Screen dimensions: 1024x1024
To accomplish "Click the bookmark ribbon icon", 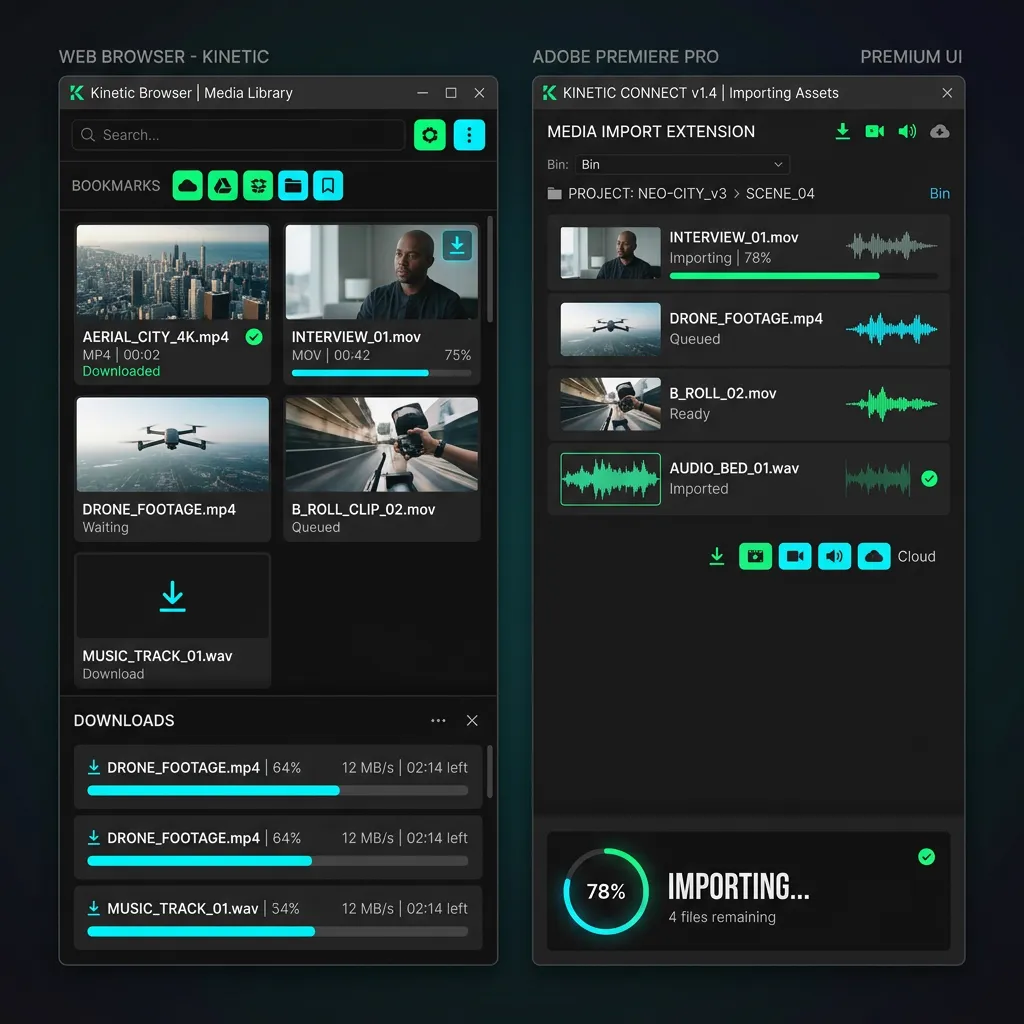I will [328, 185].
